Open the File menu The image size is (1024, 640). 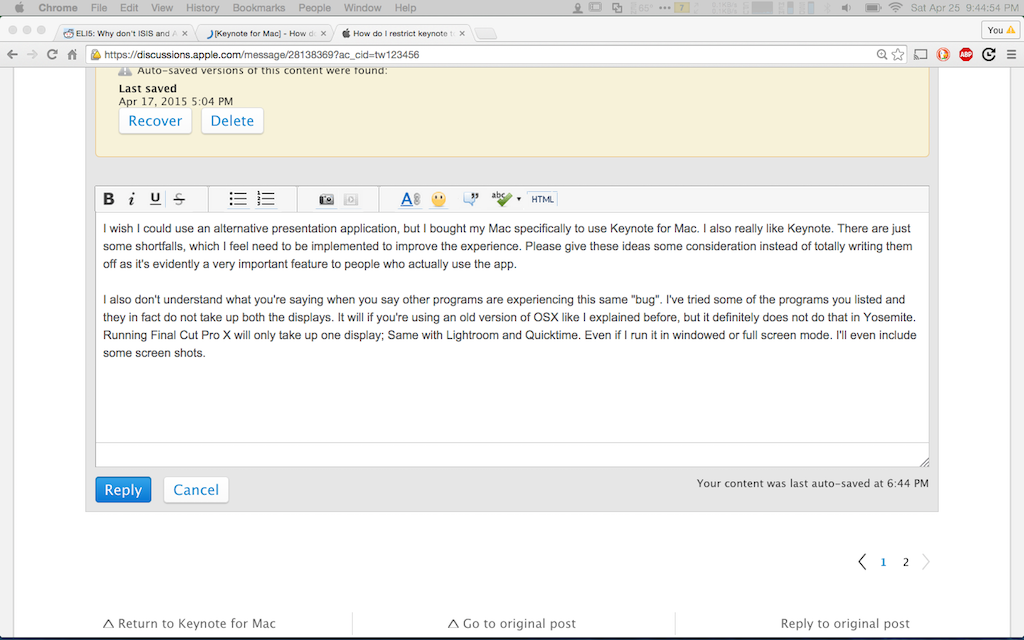pos(99,8)
